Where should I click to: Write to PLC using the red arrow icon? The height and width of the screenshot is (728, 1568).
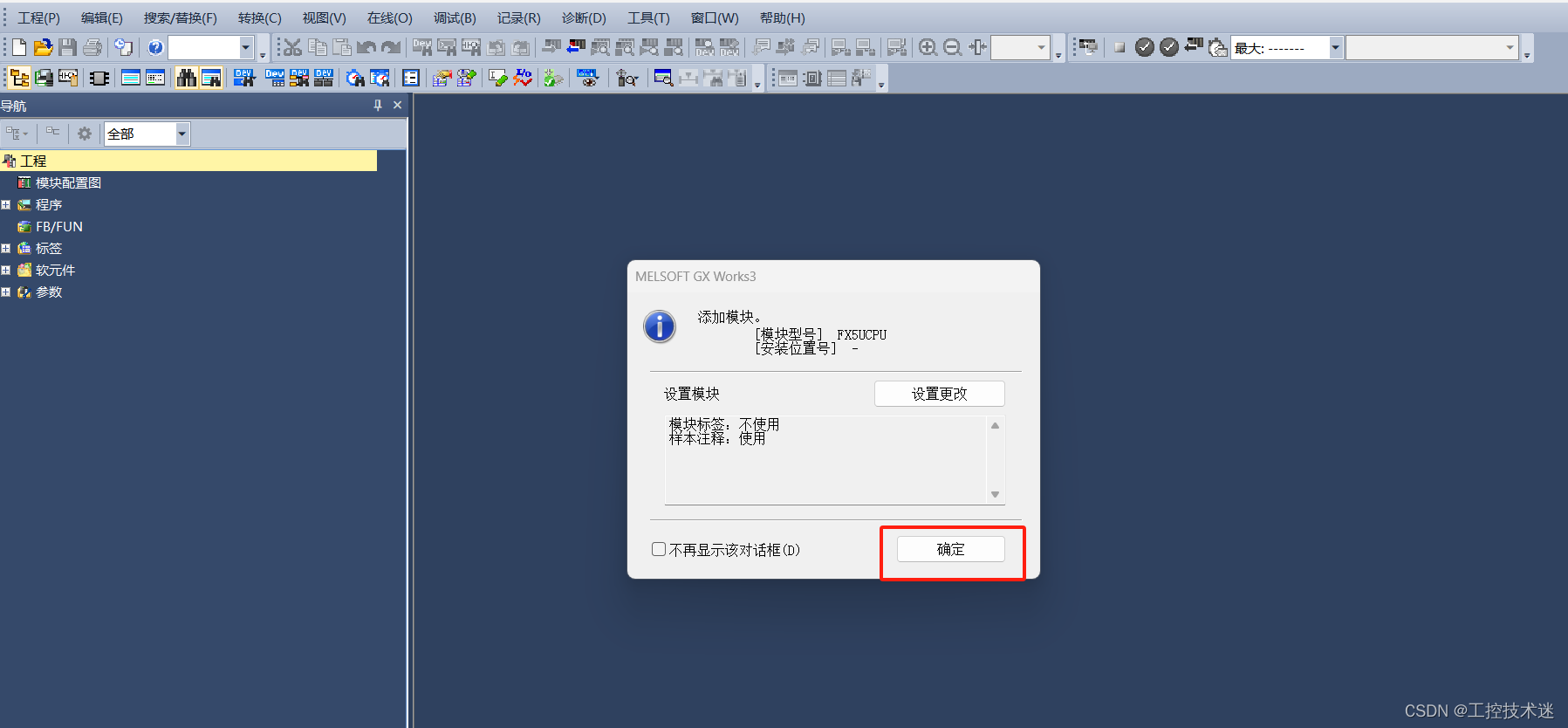point(576,46)
